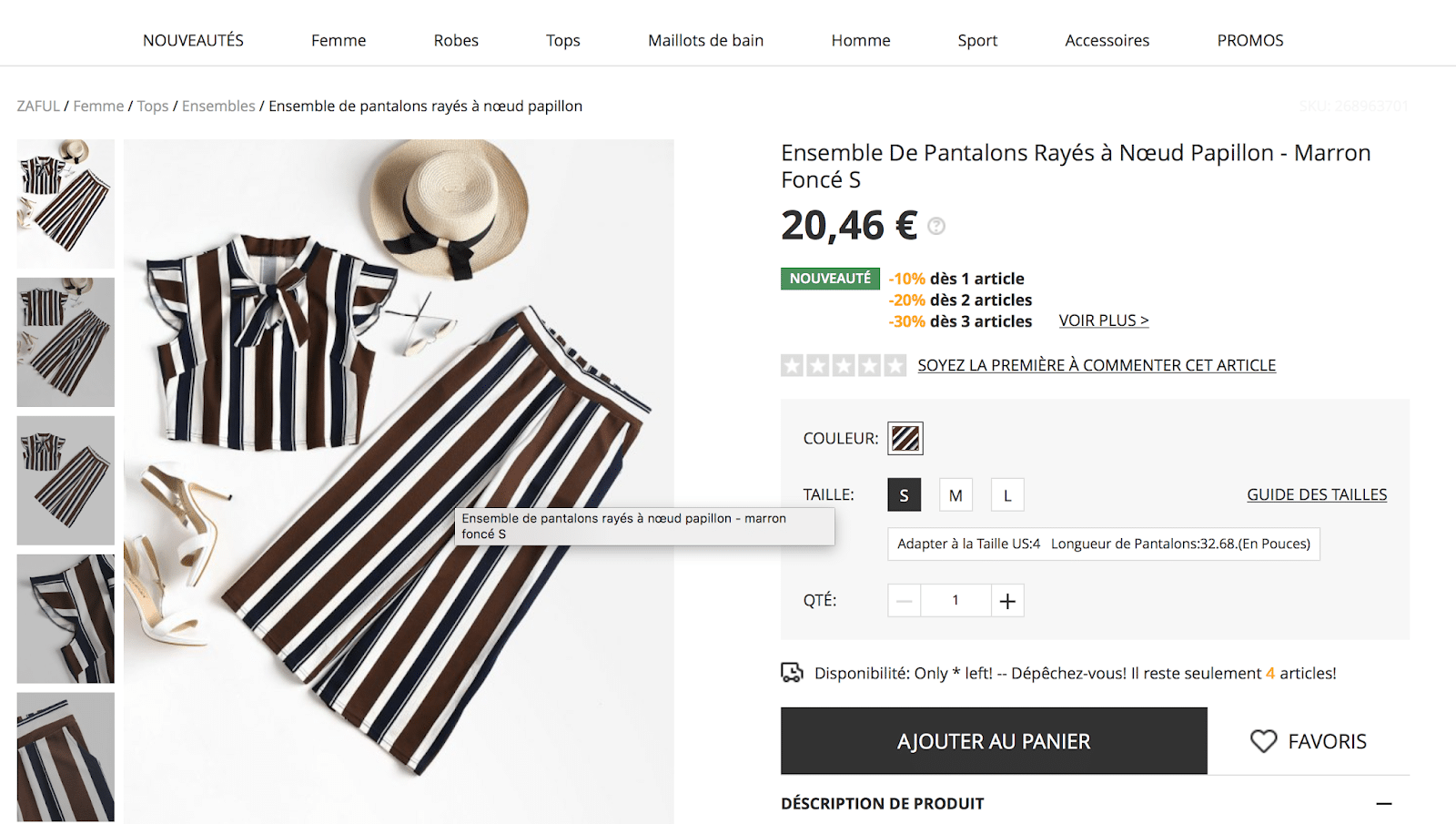Expand the VOIR PLUS discounts link
The height and width of the screenshot is (824, 1456).
(1103, 320)
